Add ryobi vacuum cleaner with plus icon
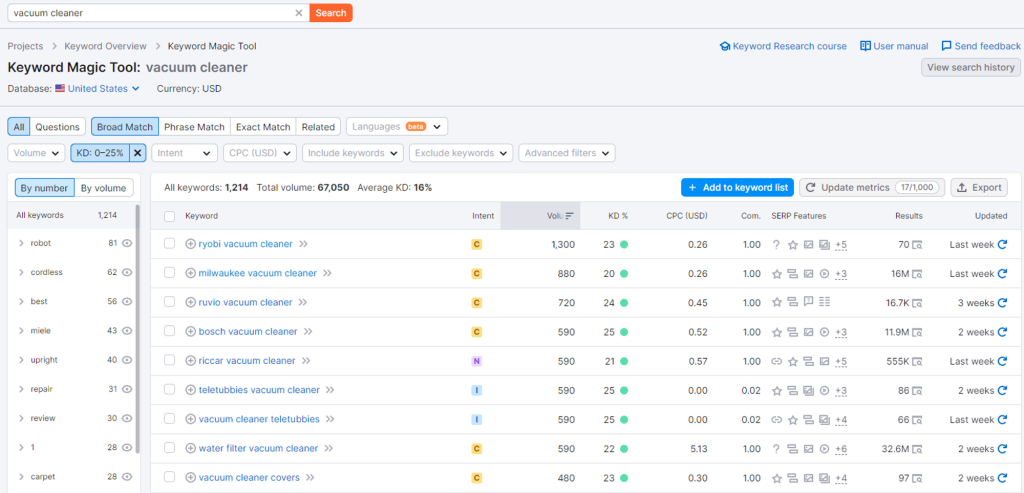Screen dimensions: 1024x493 pyautogui.click(x=191, y=244)
